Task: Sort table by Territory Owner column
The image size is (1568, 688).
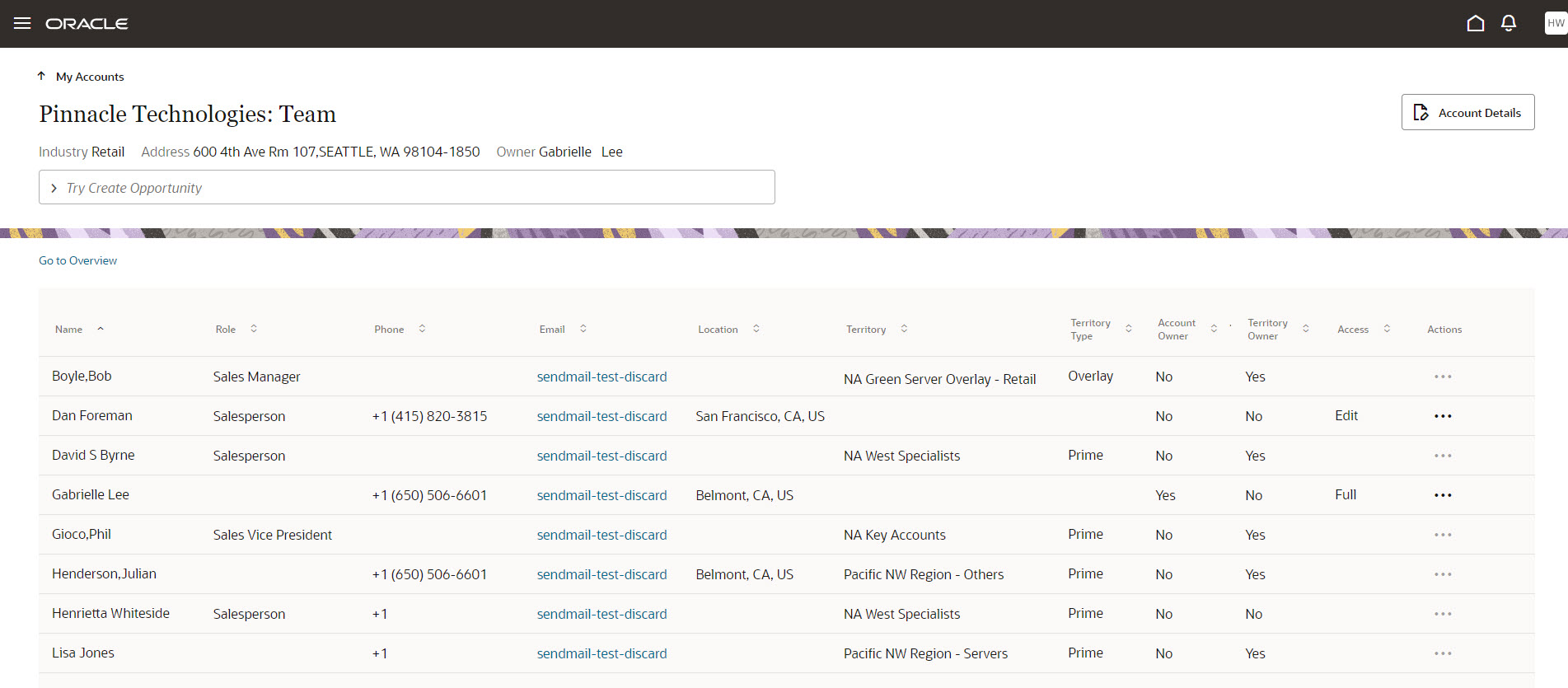Action: tap(1306, 329)
